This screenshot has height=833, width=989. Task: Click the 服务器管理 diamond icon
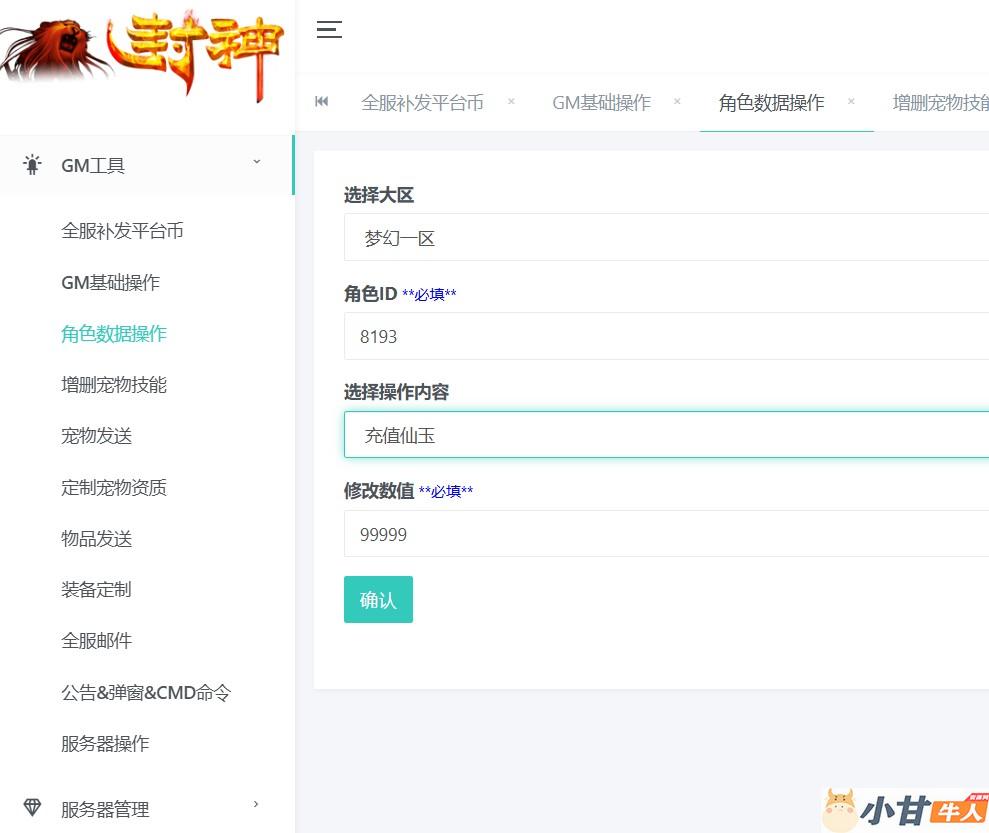coord(33,808)
